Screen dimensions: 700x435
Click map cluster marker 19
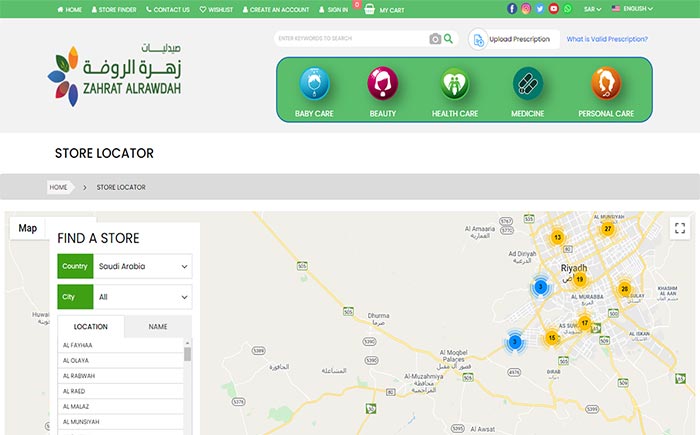coord(579,280)
